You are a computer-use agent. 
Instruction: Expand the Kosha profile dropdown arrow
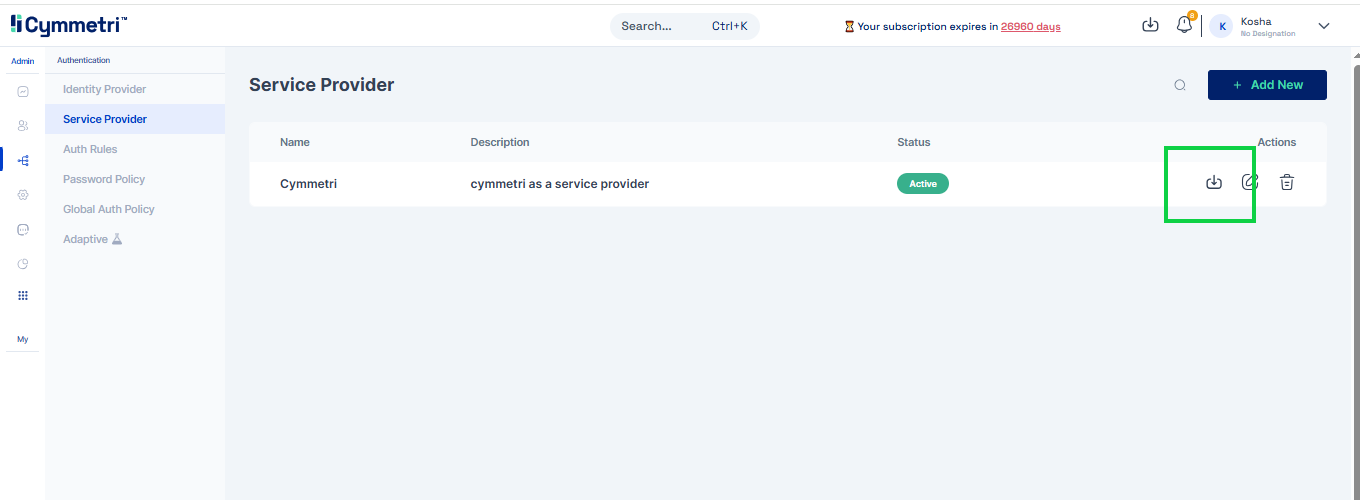coord(1324,26)
